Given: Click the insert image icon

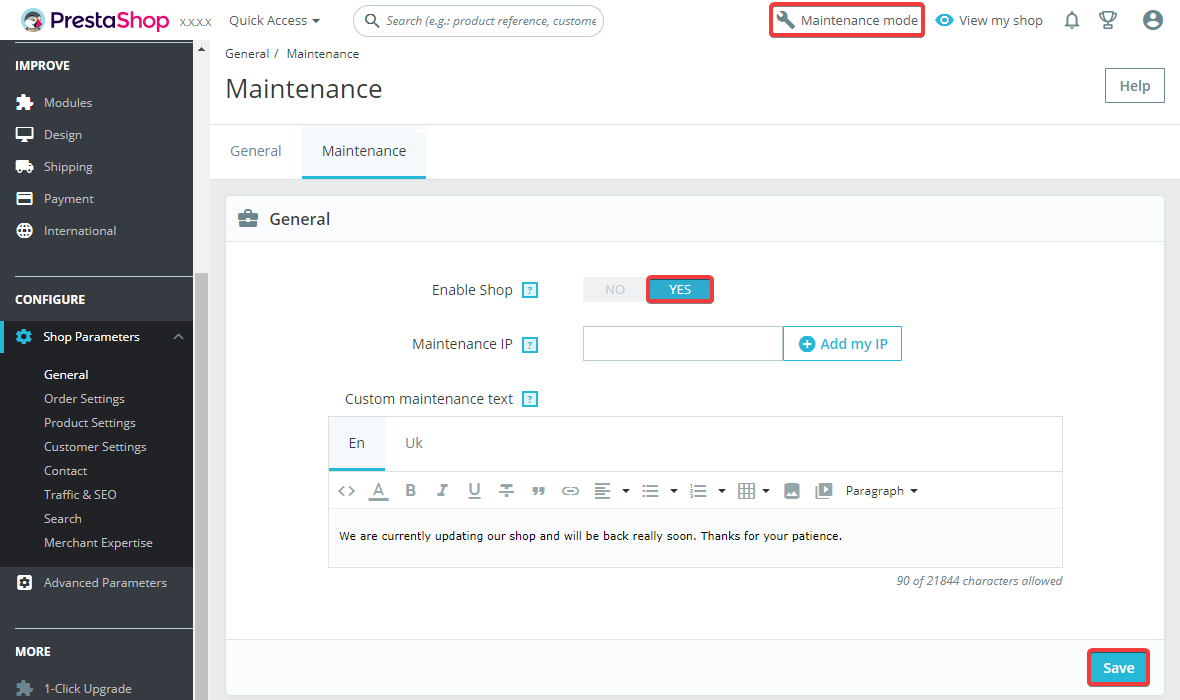Looking at the screenshot, I should tap(791, 491).
